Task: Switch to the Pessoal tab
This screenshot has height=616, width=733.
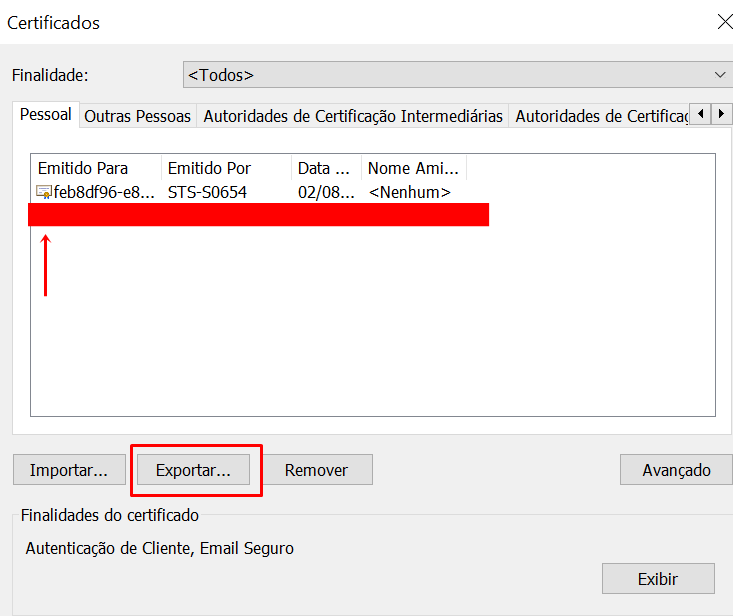Action: (46, 115)
